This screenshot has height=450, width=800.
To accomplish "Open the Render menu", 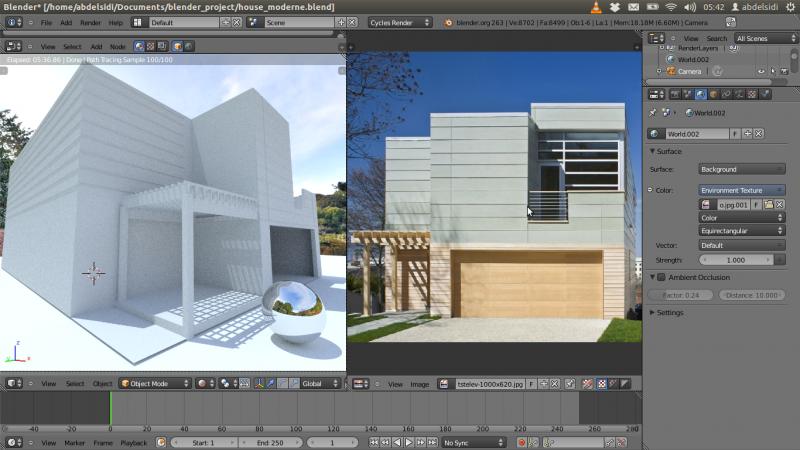I will tap(90, 22).
